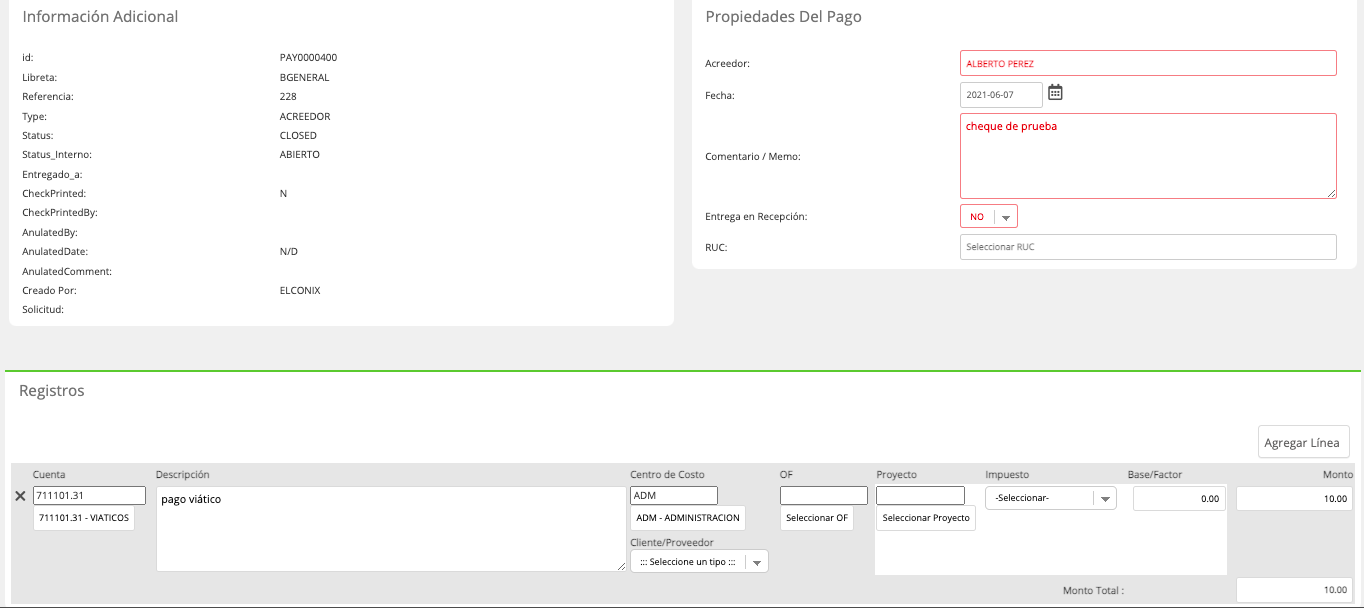Viewport: 1364px width, 608px height.
Task: Focus the Acreedor field with ALBERTO PEREZ
Action: [x=1148, y=63]
